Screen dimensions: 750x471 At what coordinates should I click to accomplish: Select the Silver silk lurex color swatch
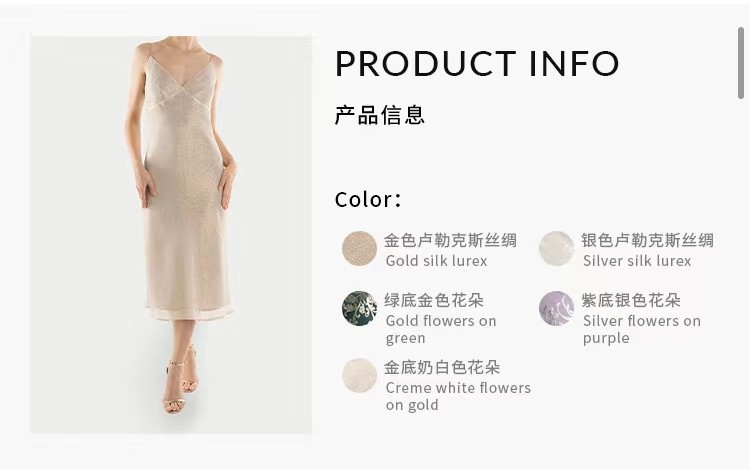point(556,248)
